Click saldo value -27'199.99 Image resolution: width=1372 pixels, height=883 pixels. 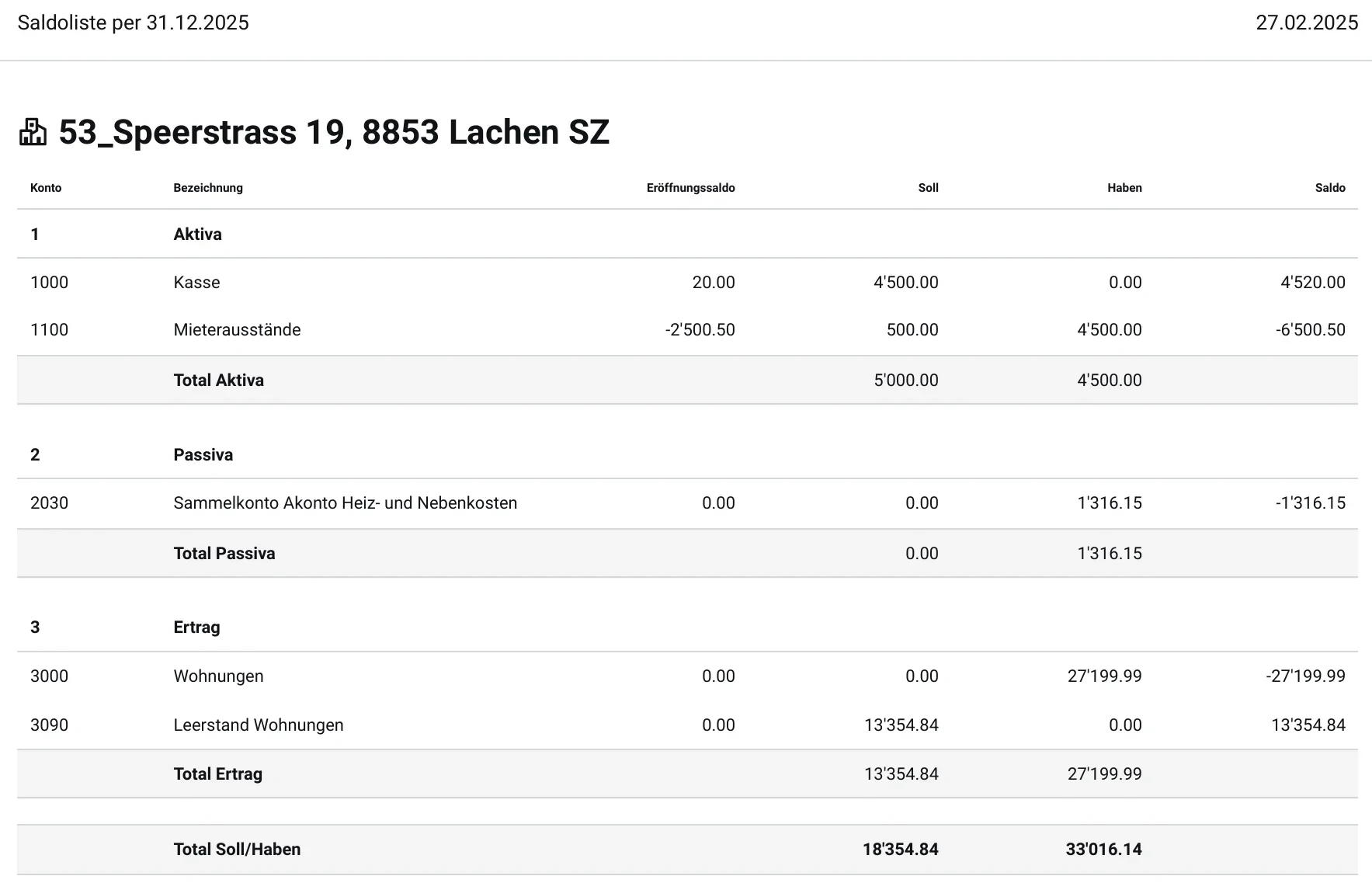point(1305,676)
